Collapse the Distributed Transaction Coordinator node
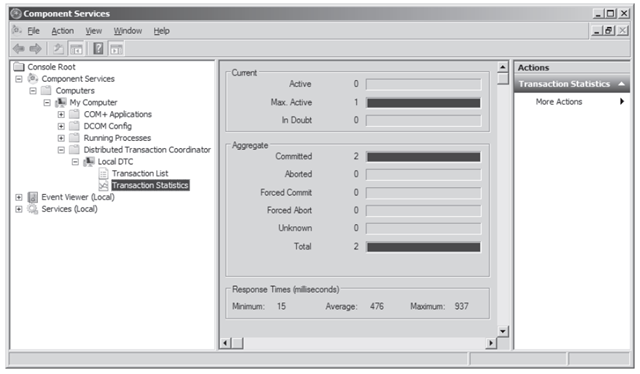The width and height of the screenshot is (640, 374). pos(61,150)
